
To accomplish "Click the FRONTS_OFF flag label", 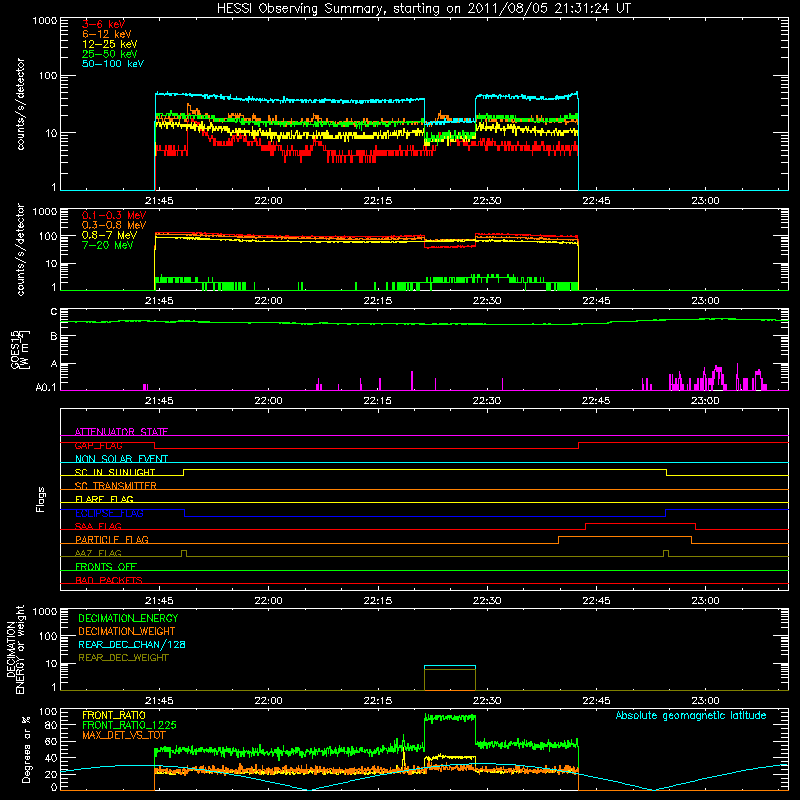I will [x=106, y=567].
